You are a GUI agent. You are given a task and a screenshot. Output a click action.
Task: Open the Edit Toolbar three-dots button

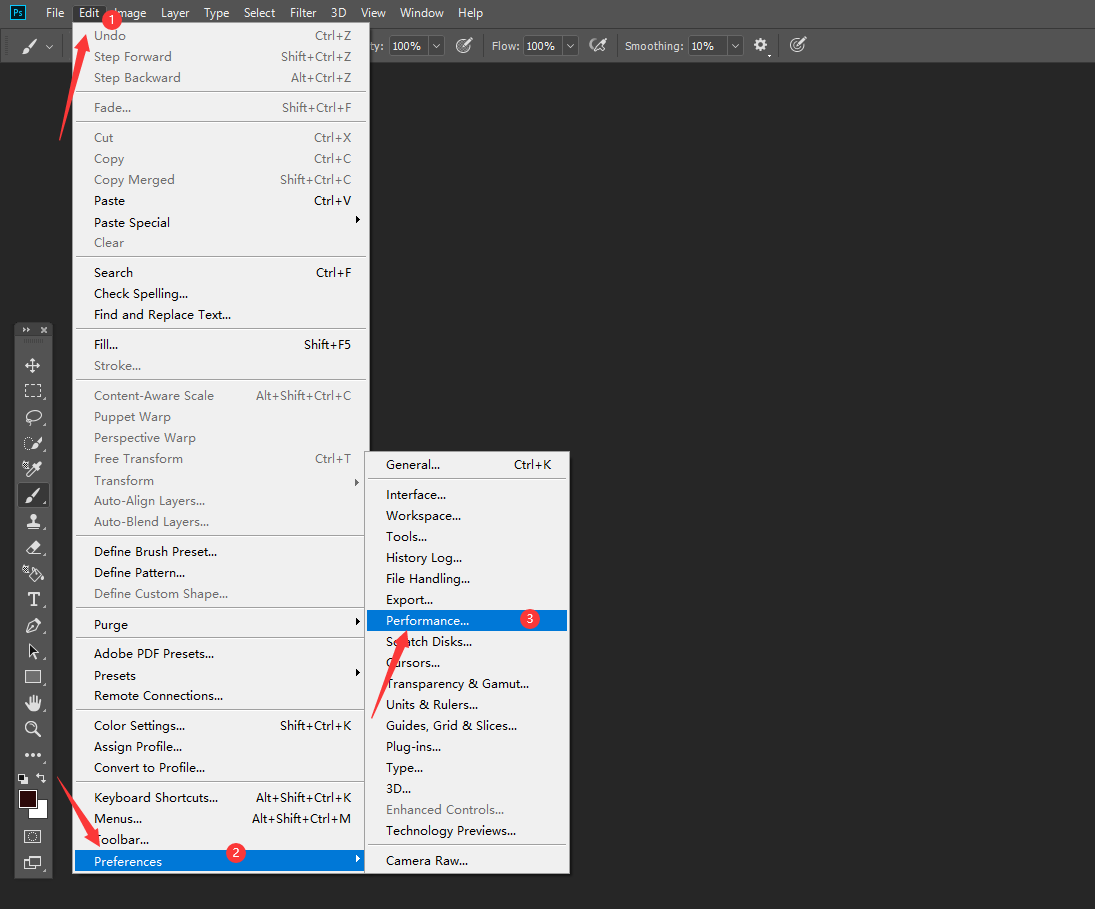pyautogui.click(x=33, y=755)
